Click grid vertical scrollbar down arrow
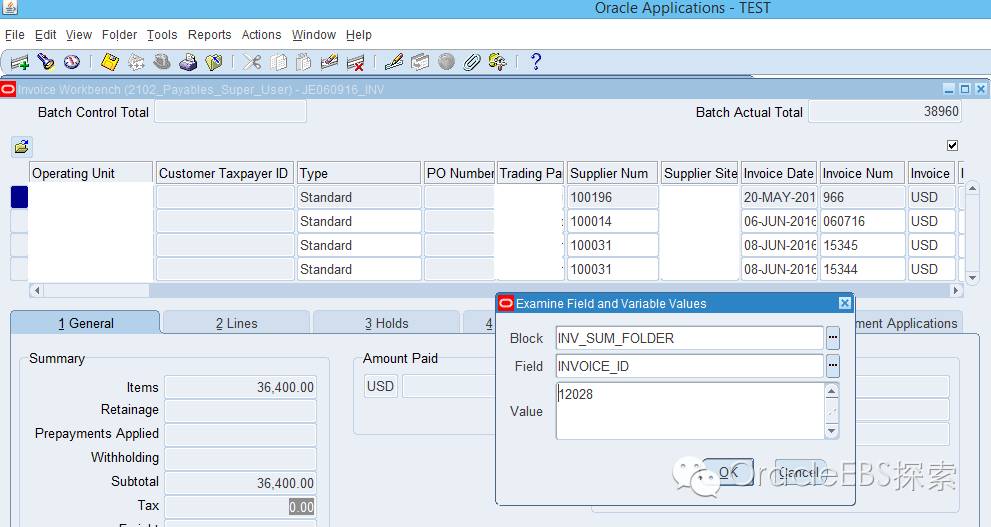 pyautogui.click(x=972, y=277)
